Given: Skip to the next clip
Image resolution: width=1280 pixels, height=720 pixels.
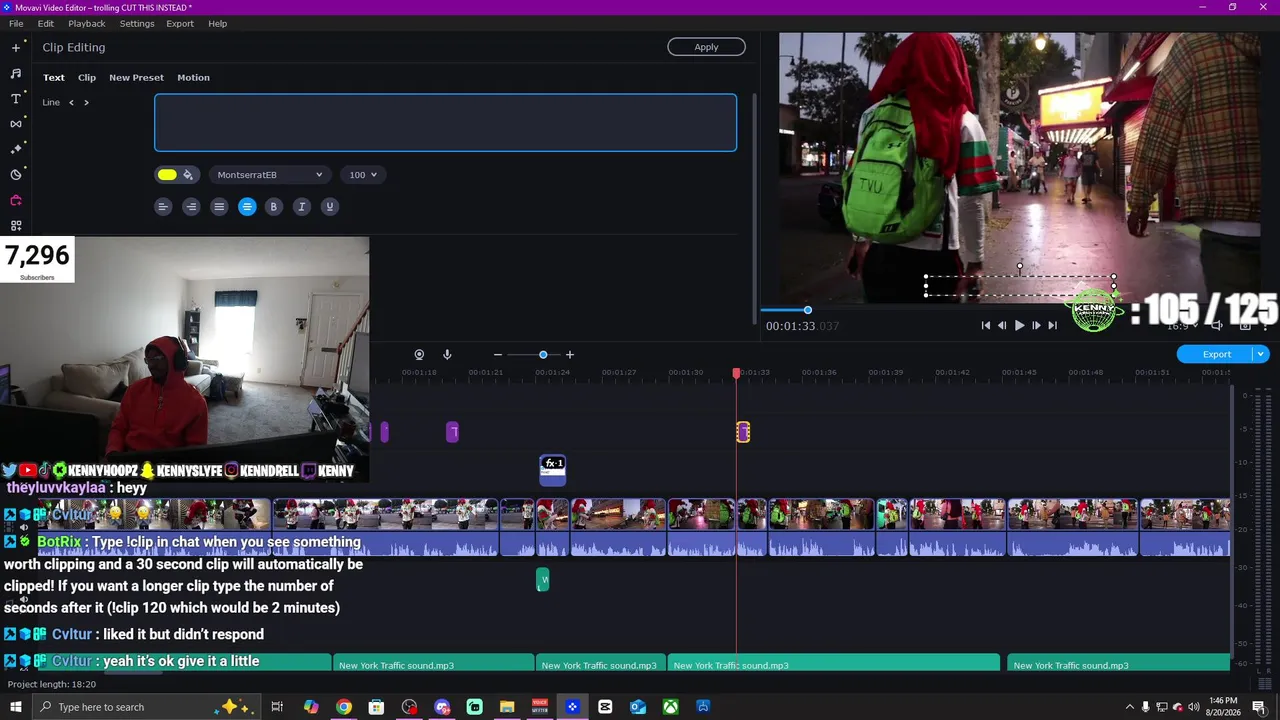Looking at the screenshot, I should tap(1052, 325).
